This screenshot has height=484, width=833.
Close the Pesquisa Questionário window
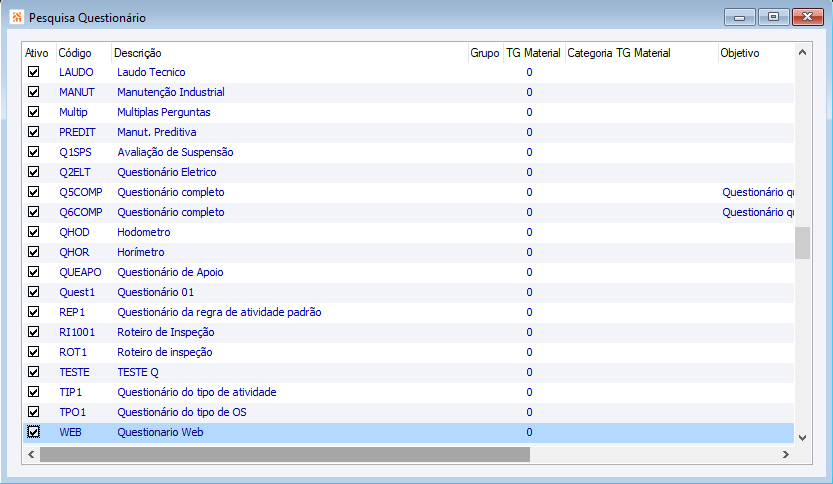tap(808, 17)
